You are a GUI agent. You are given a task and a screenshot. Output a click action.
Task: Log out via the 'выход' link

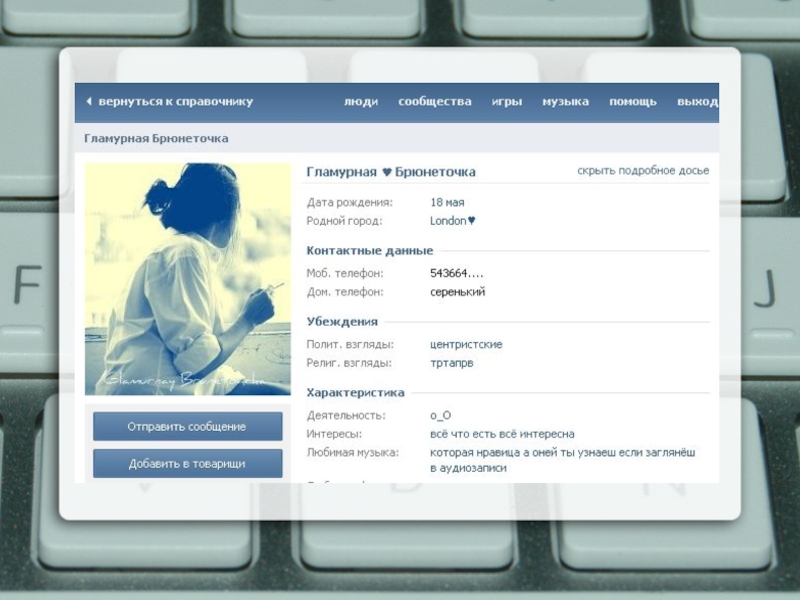click(696, 102)
